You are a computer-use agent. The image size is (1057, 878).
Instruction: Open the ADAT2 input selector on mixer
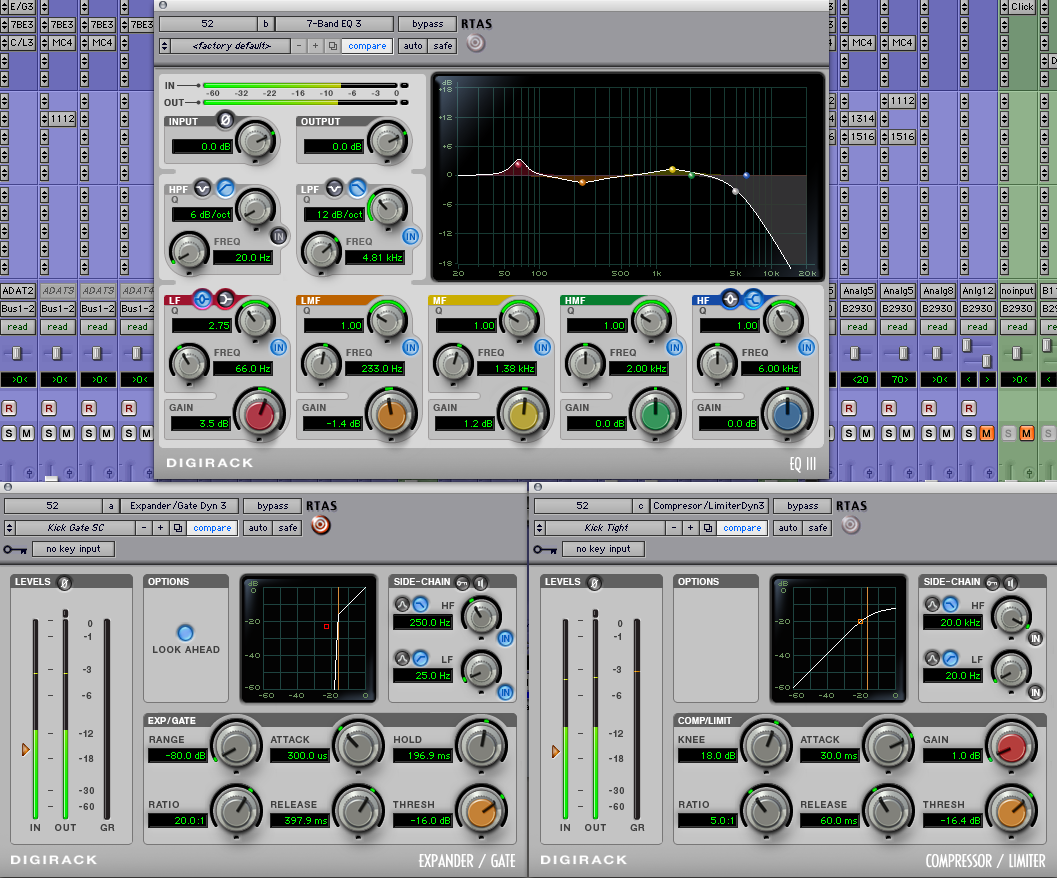18,291
